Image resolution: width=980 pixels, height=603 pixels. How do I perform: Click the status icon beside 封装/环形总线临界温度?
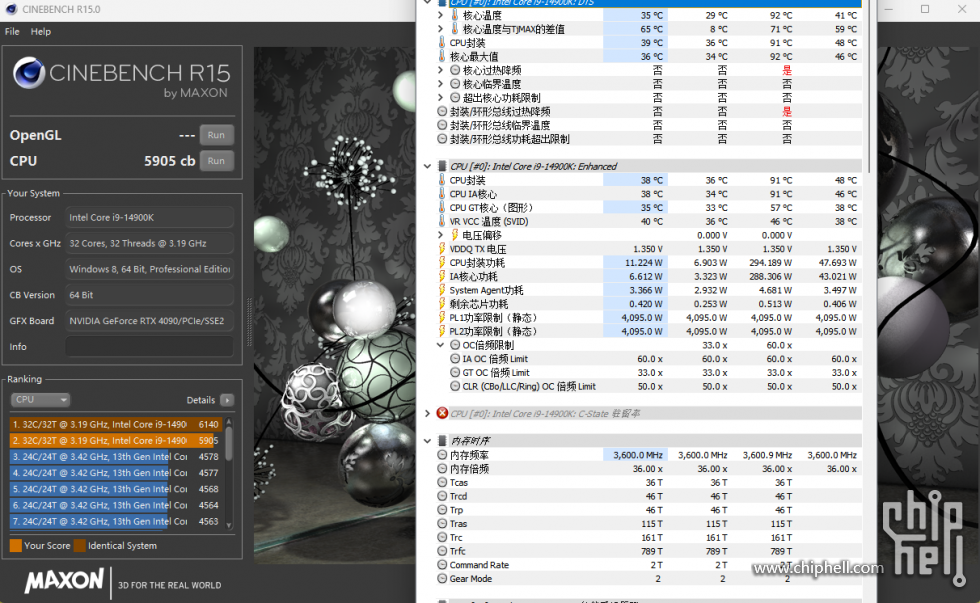(x=442, y=125)
